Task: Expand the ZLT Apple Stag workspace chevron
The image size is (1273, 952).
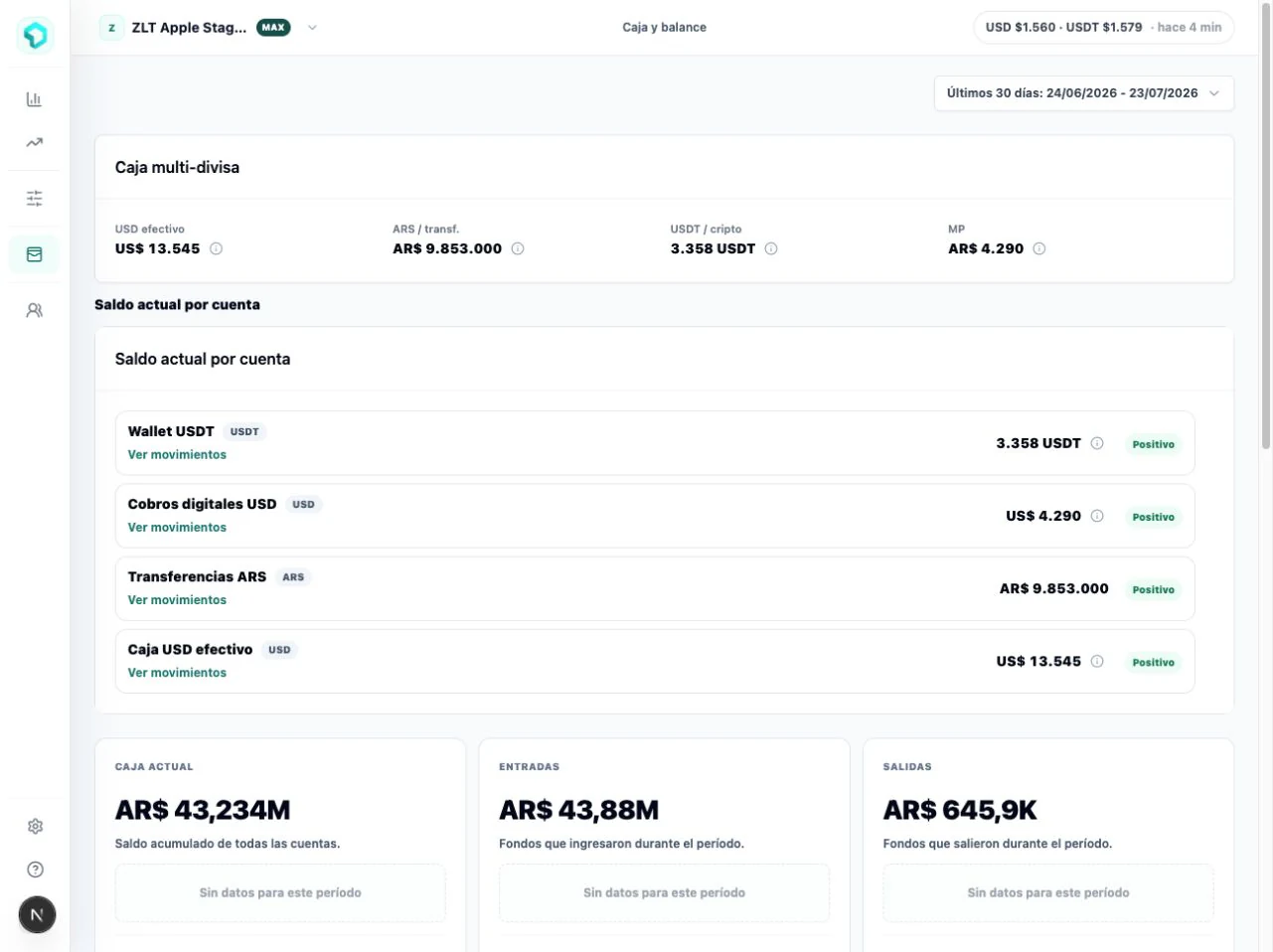Action: (x=312, y=28)
